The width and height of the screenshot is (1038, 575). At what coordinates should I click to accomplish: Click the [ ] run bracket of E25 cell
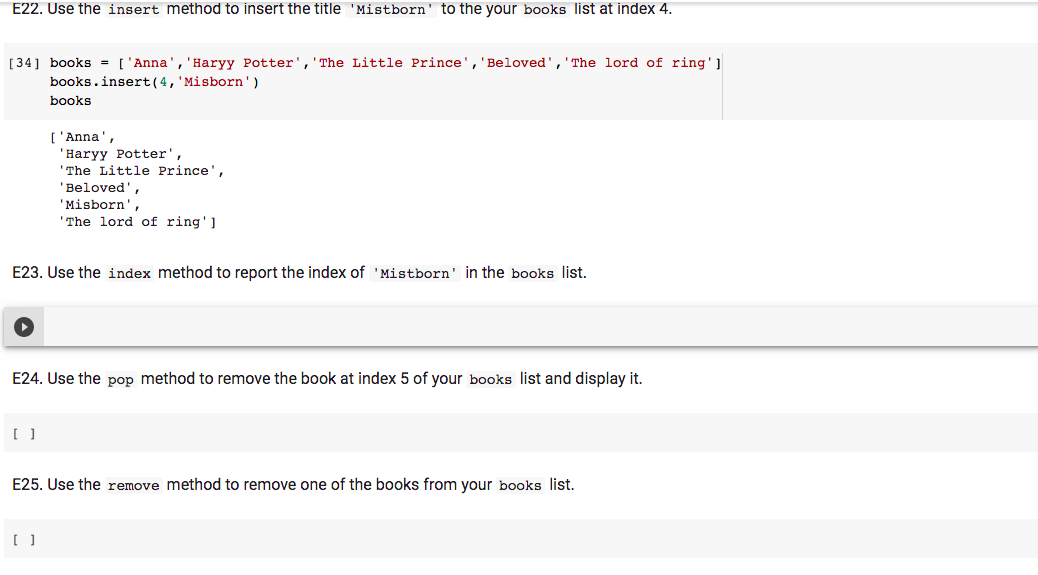point(24,540)
